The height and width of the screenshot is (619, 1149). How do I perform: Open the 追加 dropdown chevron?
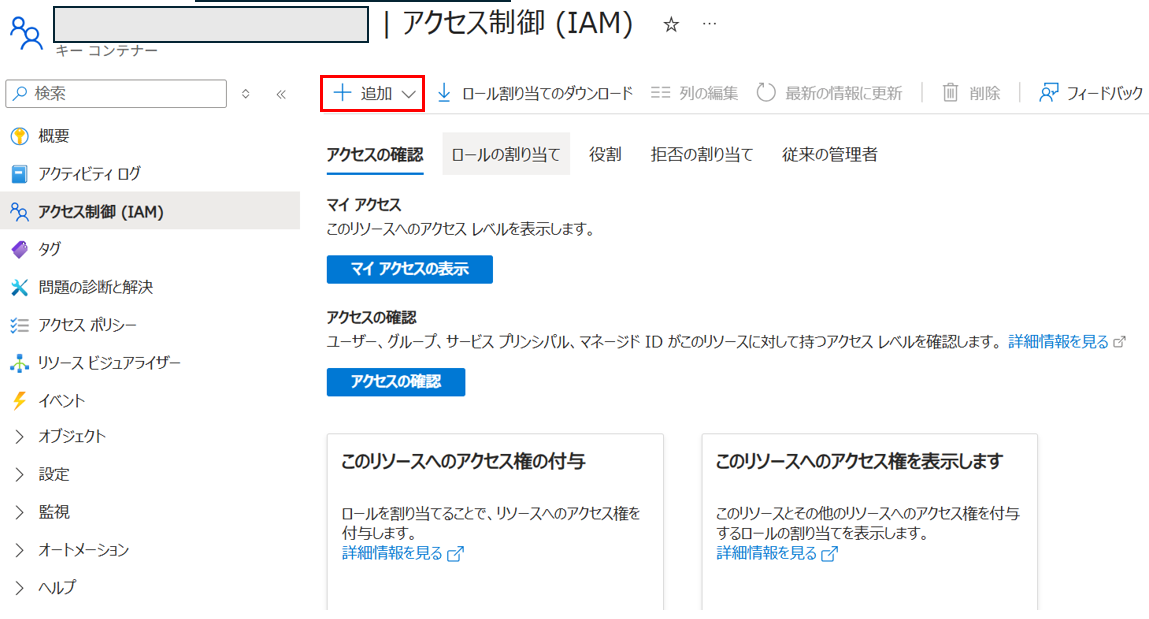(x=409, y=94)
